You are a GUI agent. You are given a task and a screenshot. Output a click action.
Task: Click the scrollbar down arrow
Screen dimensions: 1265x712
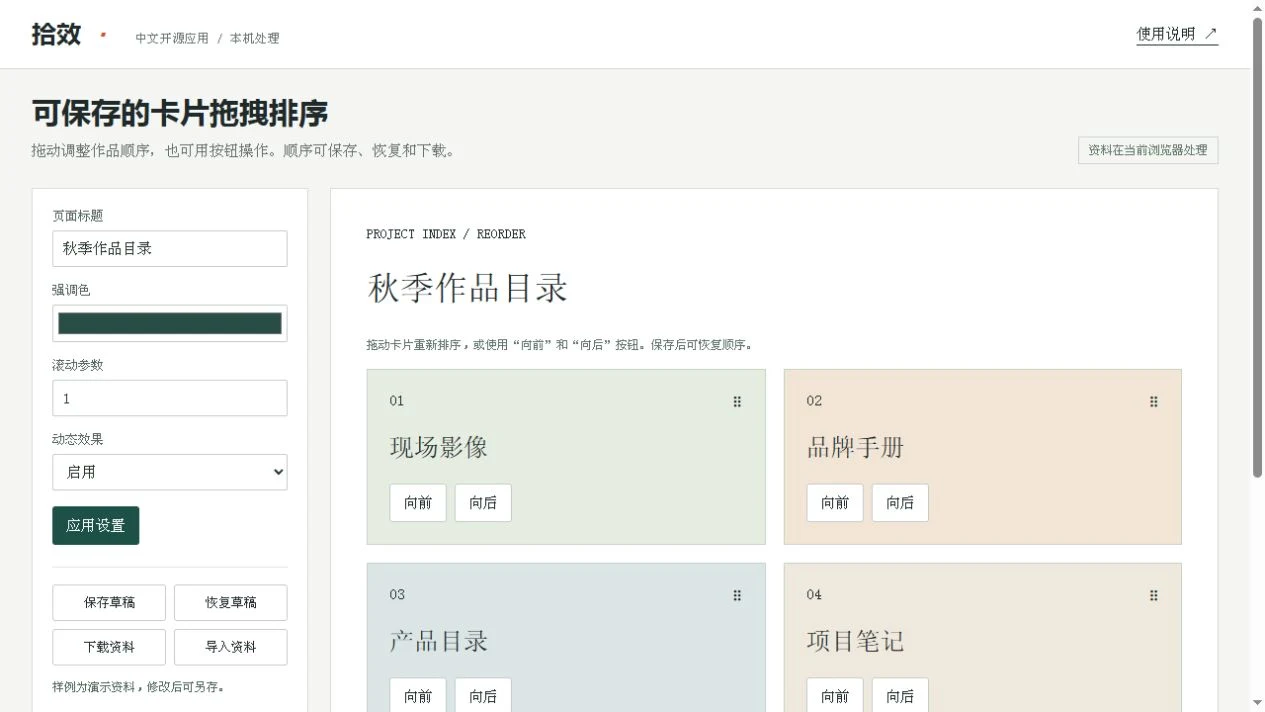tap(1257, 704)
